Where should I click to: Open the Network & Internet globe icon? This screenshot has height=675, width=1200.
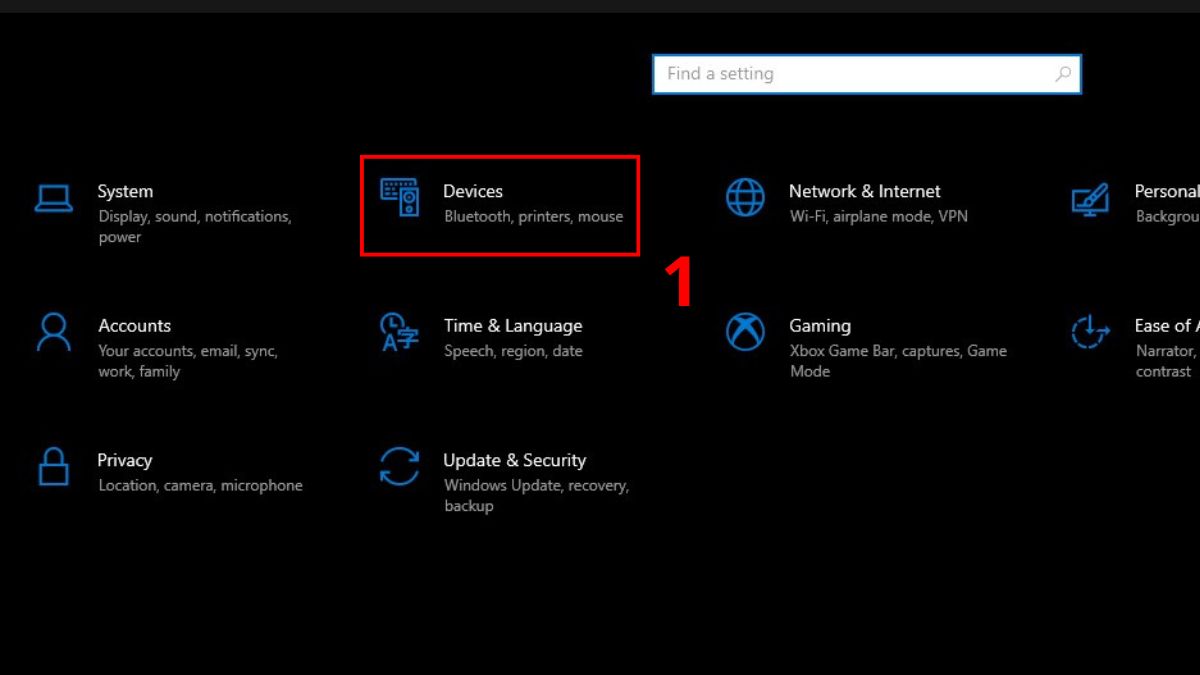(x=745, y=198)
